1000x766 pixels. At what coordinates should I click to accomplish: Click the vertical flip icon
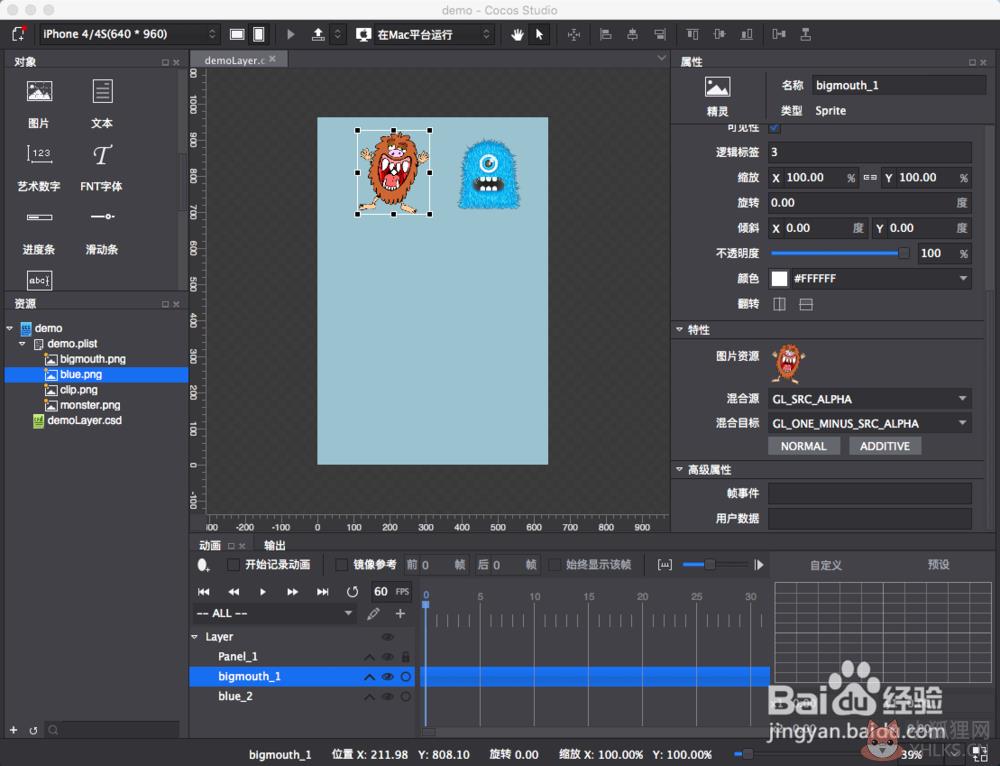coord(806,304)
